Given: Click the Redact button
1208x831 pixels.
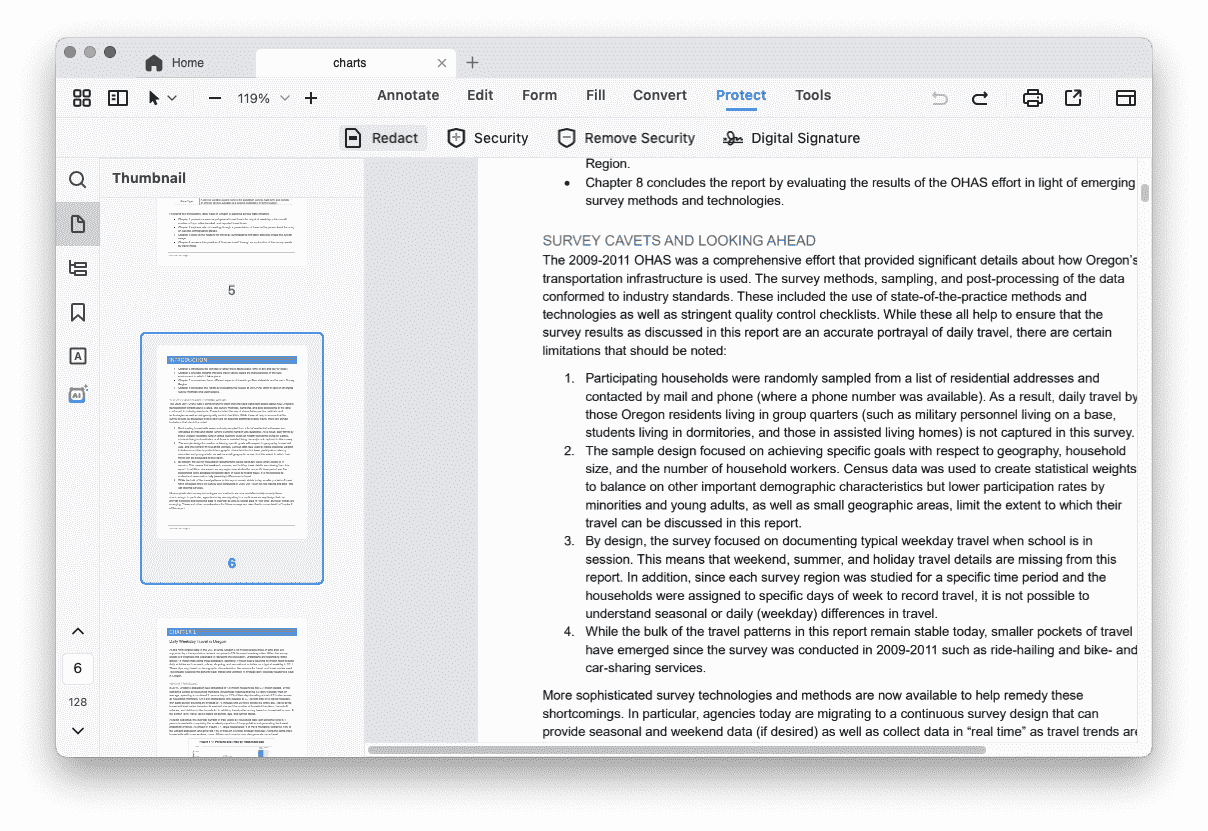Looking at the screenshot, I should click(383, 138).
